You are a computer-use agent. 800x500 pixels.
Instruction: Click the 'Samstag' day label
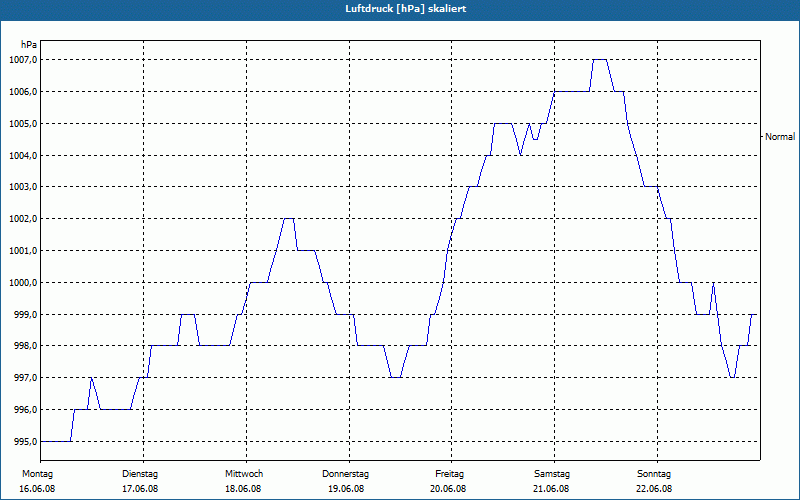(x=552, y=474)
